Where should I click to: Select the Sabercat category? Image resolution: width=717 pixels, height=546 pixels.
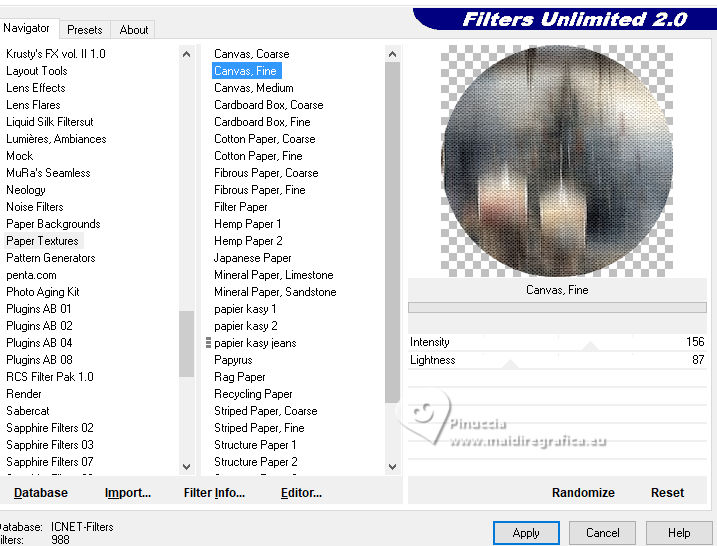[x=27, y=411]
